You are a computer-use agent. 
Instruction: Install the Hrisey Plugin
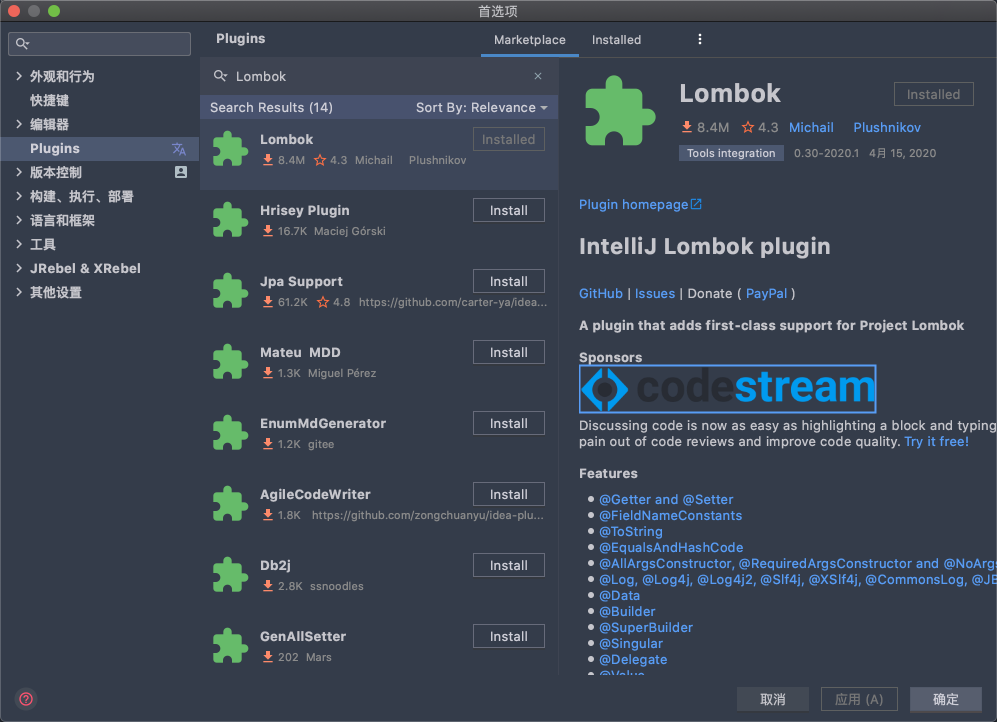pyautogui.click(x=509, y=210)
